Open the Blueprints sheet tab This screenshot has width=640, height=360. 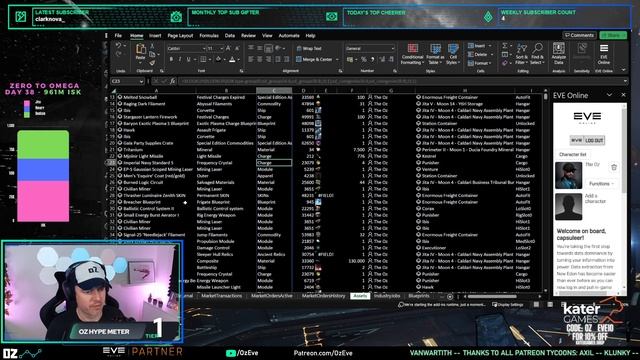(x=419, y=296)
